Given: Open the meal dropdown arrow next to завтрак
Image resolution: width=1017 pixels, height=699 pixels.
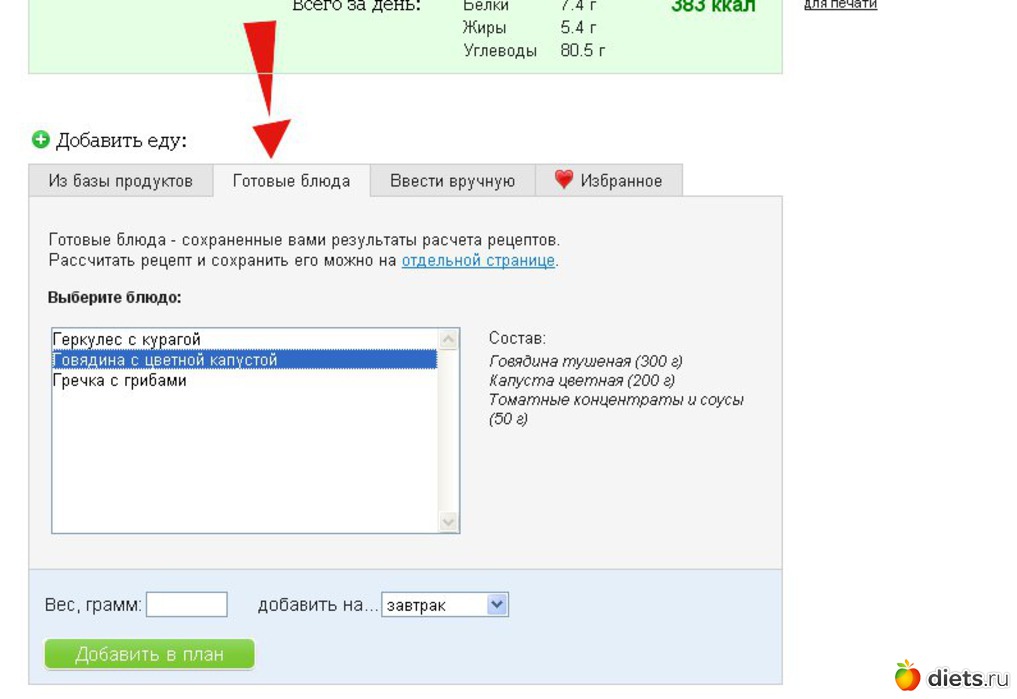Looking at the screenshot, I should pos(497,605).
